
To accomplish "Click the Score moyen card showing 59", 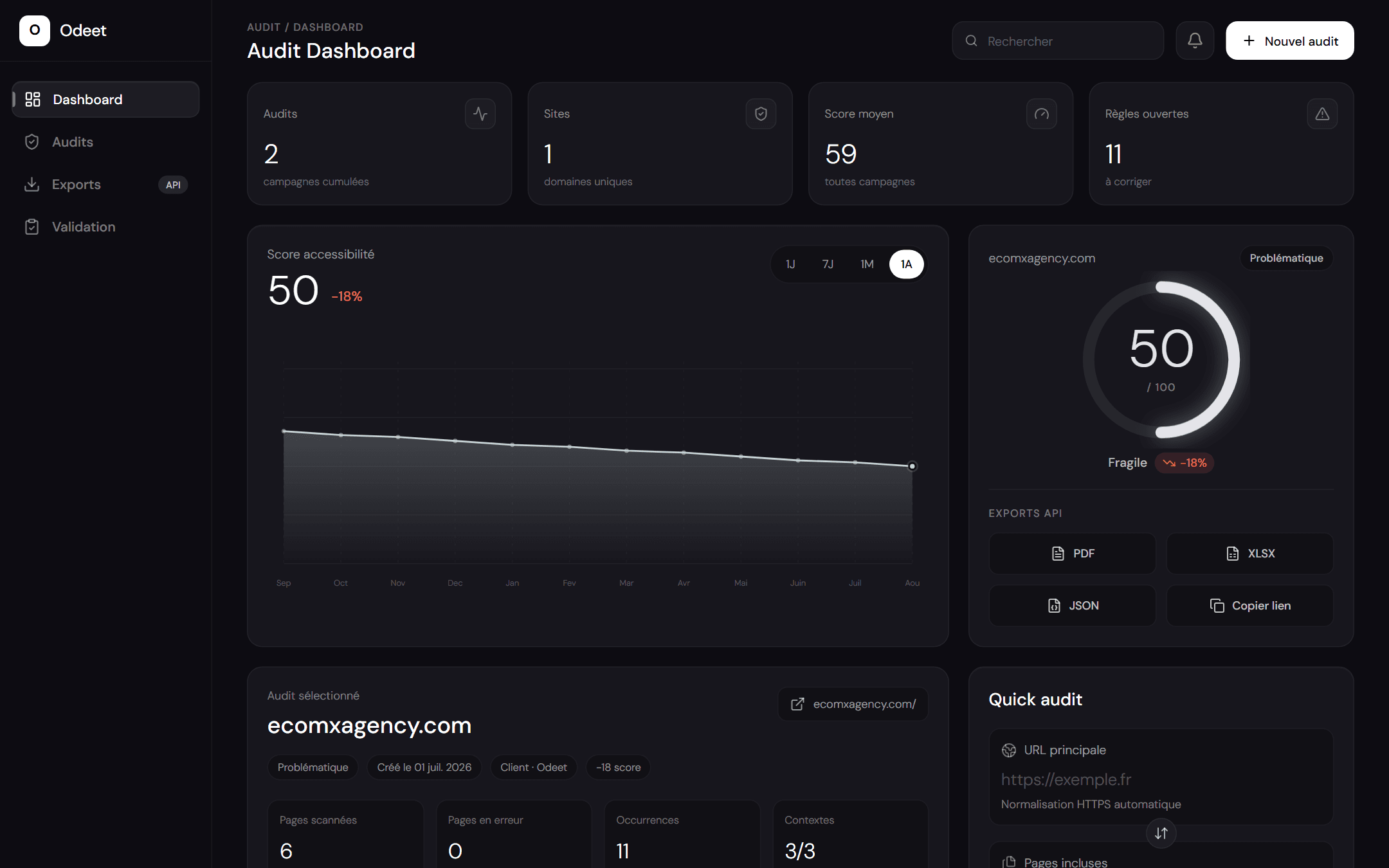I will coord(941,144).
